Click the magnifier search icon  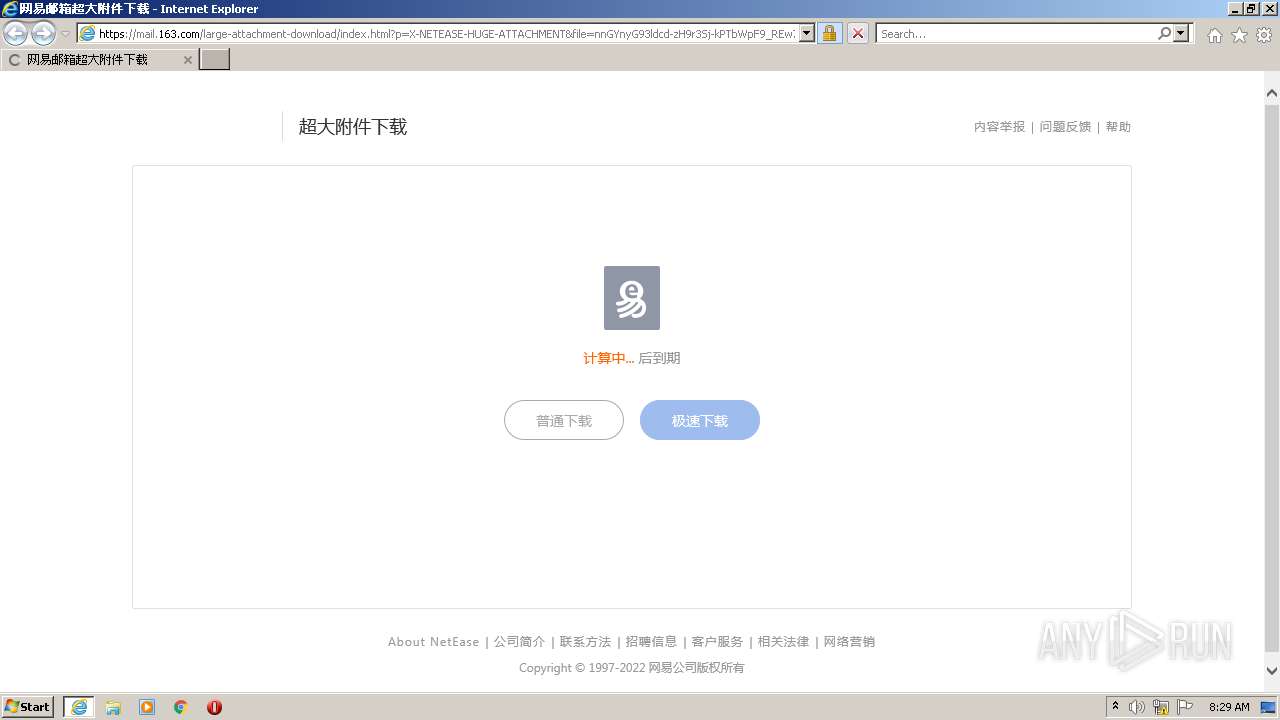click(1164, 34)
